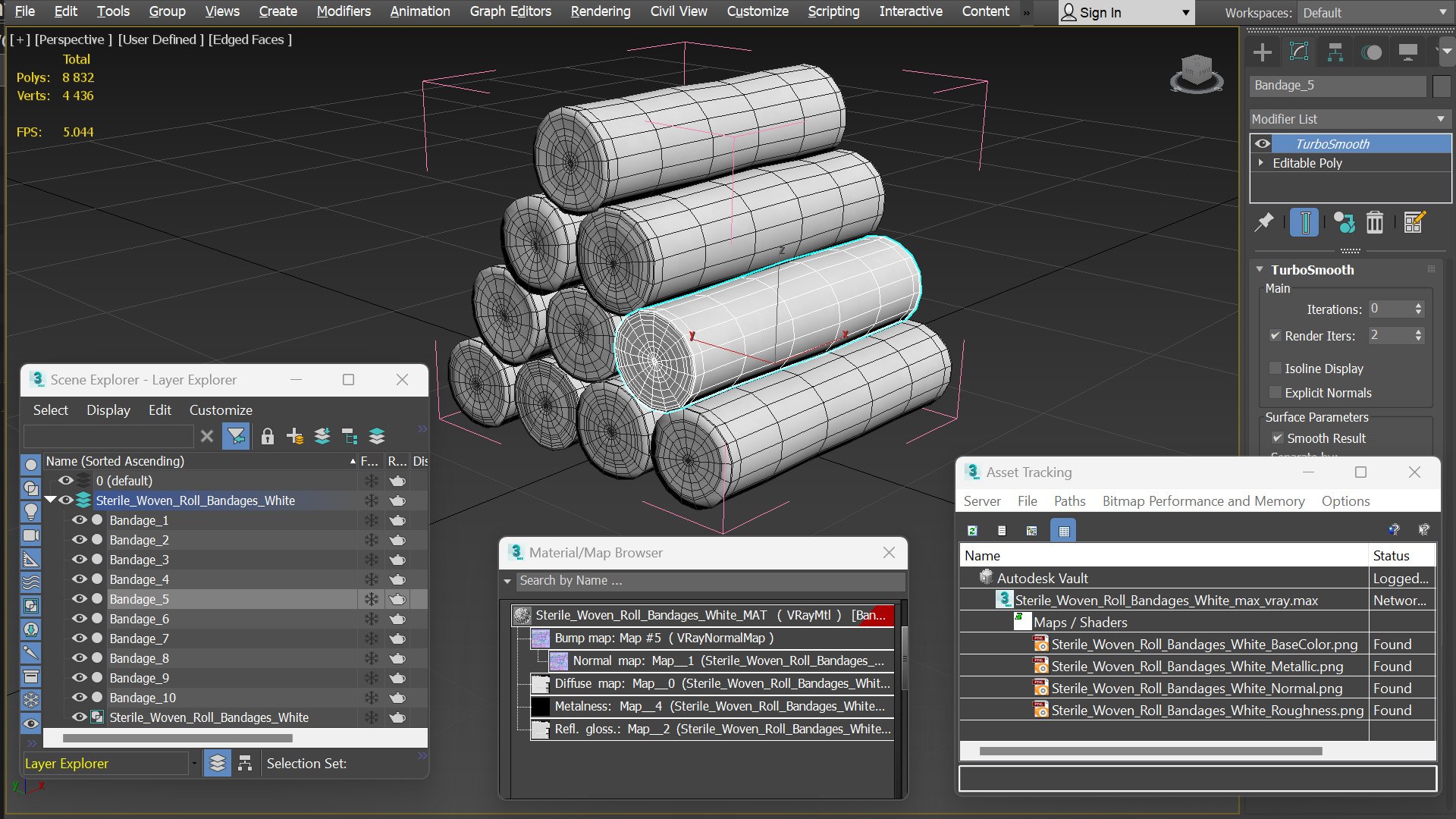Expand the Editable Poly modifier sub-objects
Viewport: 1456px width, 819px height.
coord(1261,162)
